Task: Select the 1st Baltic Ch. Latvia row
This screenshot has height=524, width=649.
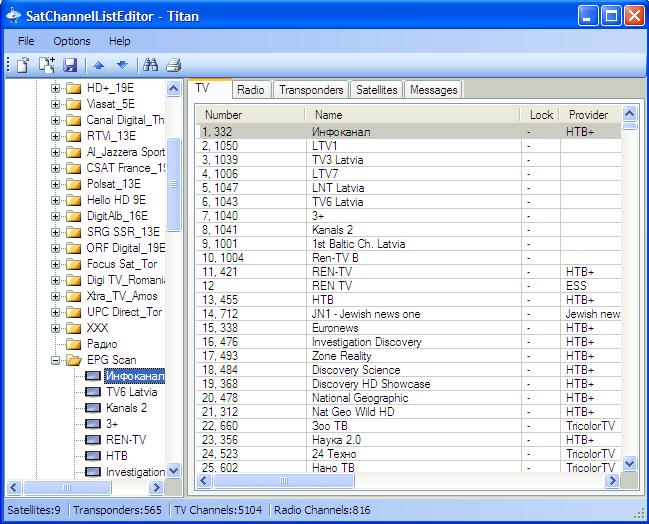Action: (408, 244)
